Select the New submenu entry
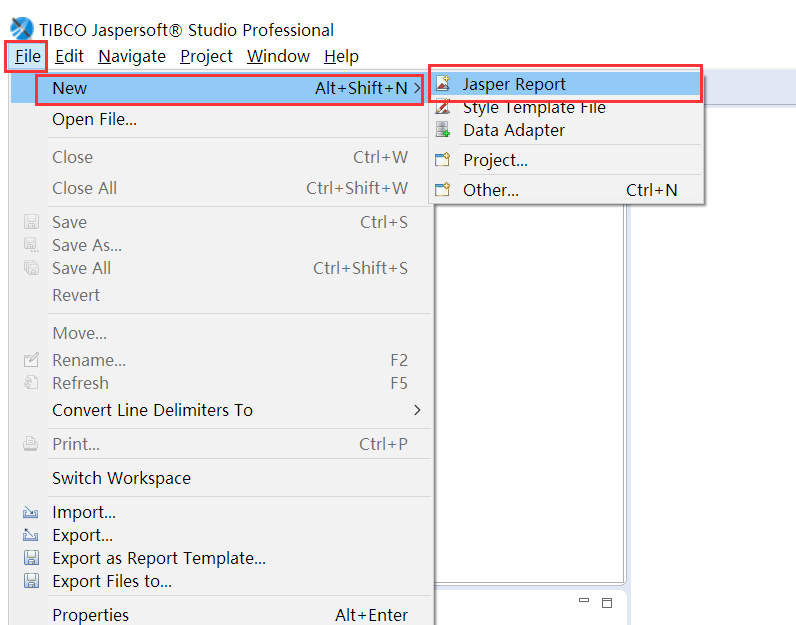This screenshot has width=796, height=625. [x=222, y=88]
